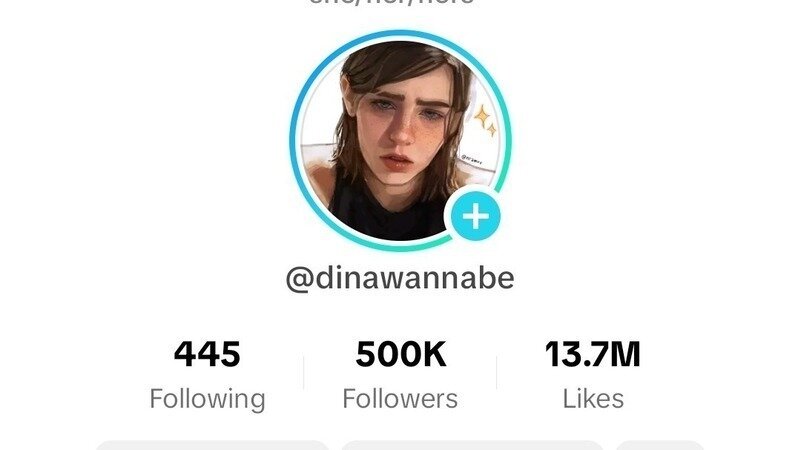View the 500K followers number
The height and width of the screenshot is (450, 800).
click(401, 354)
